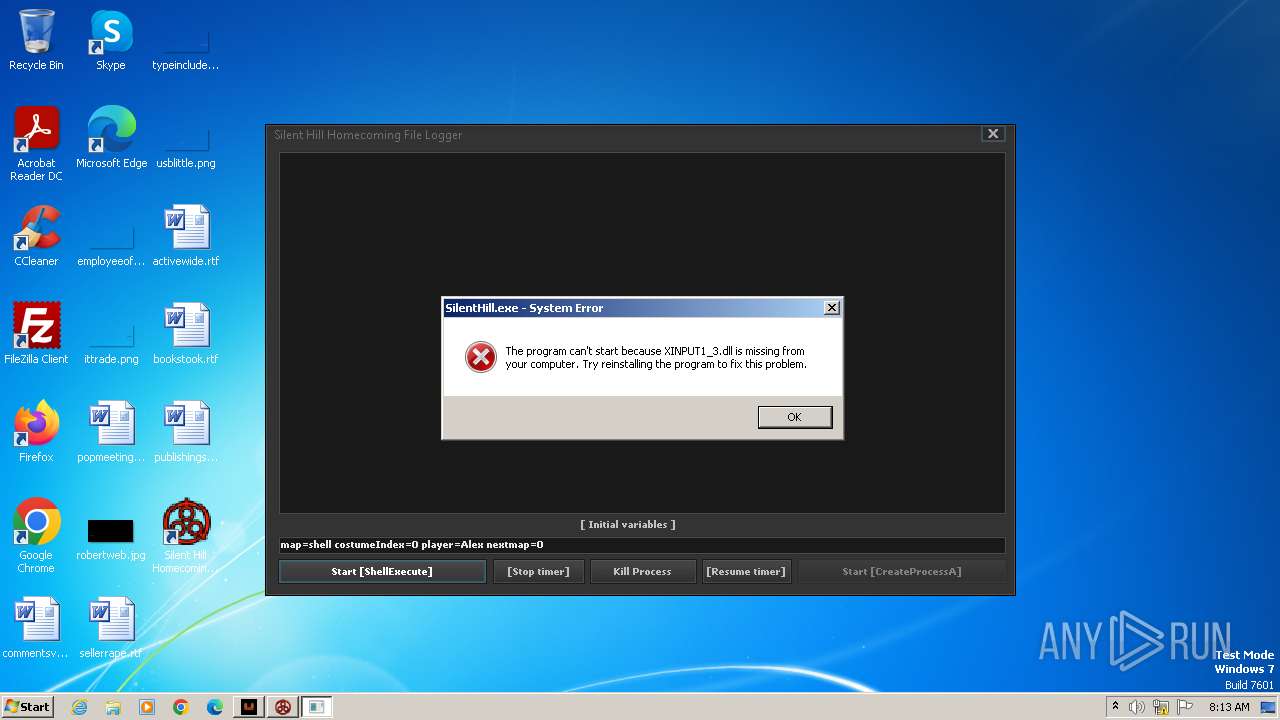
Task: Open CCleaner desktop shortcut
Action: click(x=36, y=237)
